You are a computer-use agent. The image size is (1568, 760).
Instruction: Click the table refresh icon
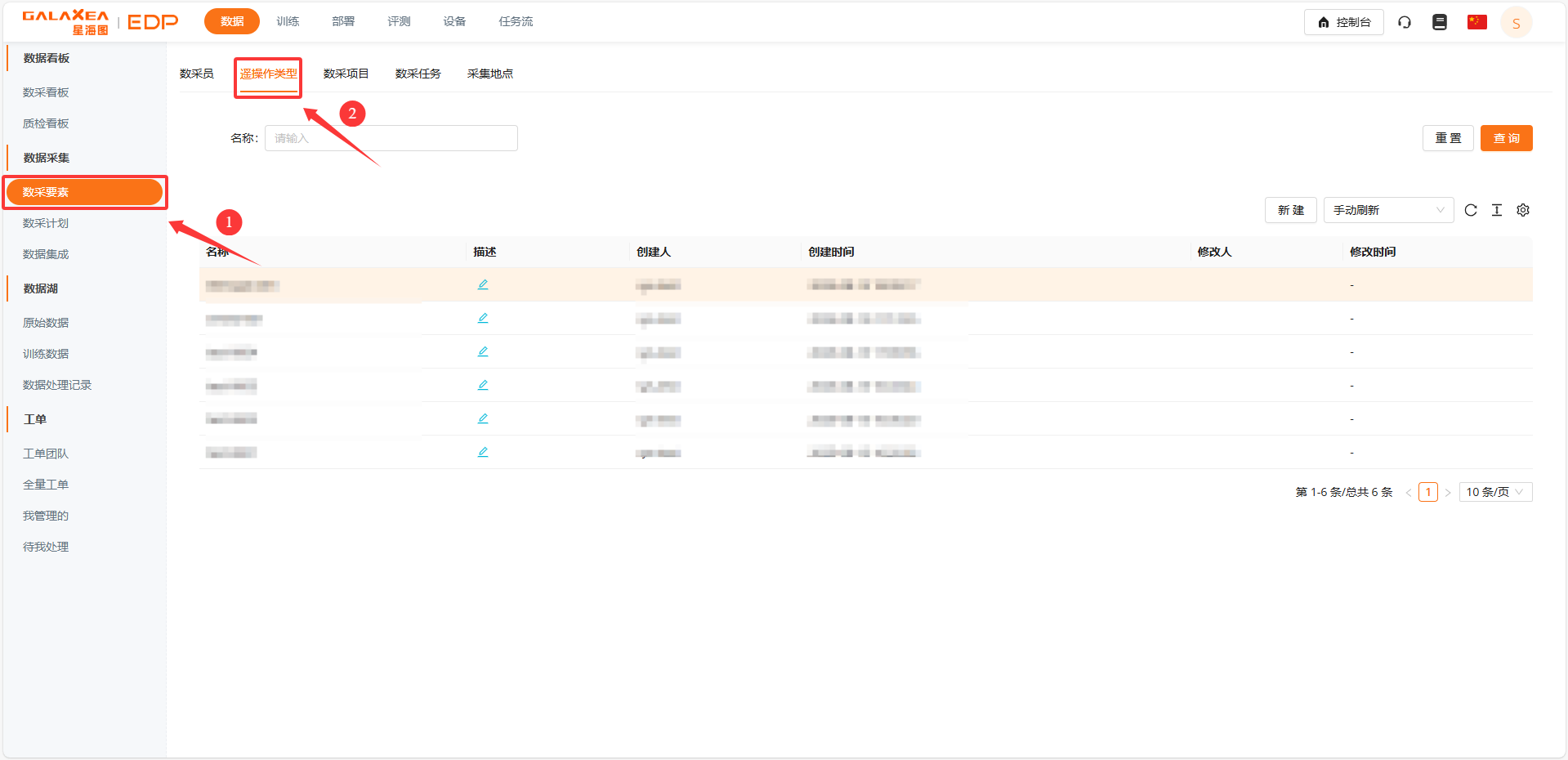[x=1471, y=210]
